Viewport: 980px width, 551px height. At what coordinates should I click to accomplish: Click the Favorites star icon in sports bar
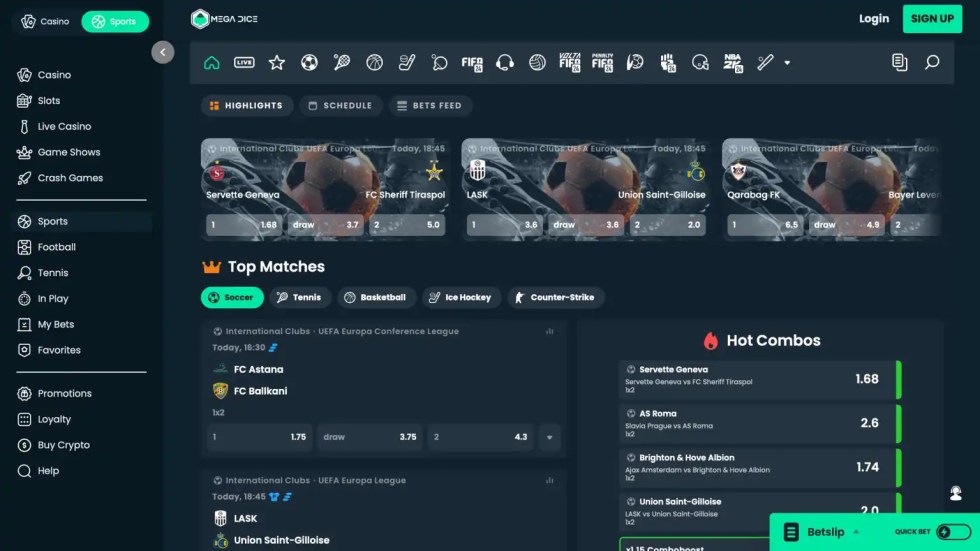[277, 62]
